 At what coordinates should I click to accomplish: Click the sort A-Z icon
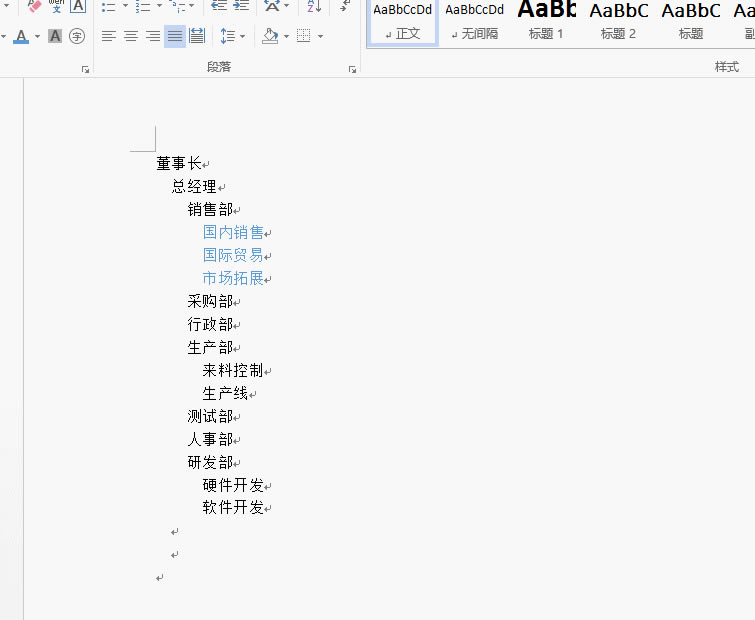coord(315,6)
